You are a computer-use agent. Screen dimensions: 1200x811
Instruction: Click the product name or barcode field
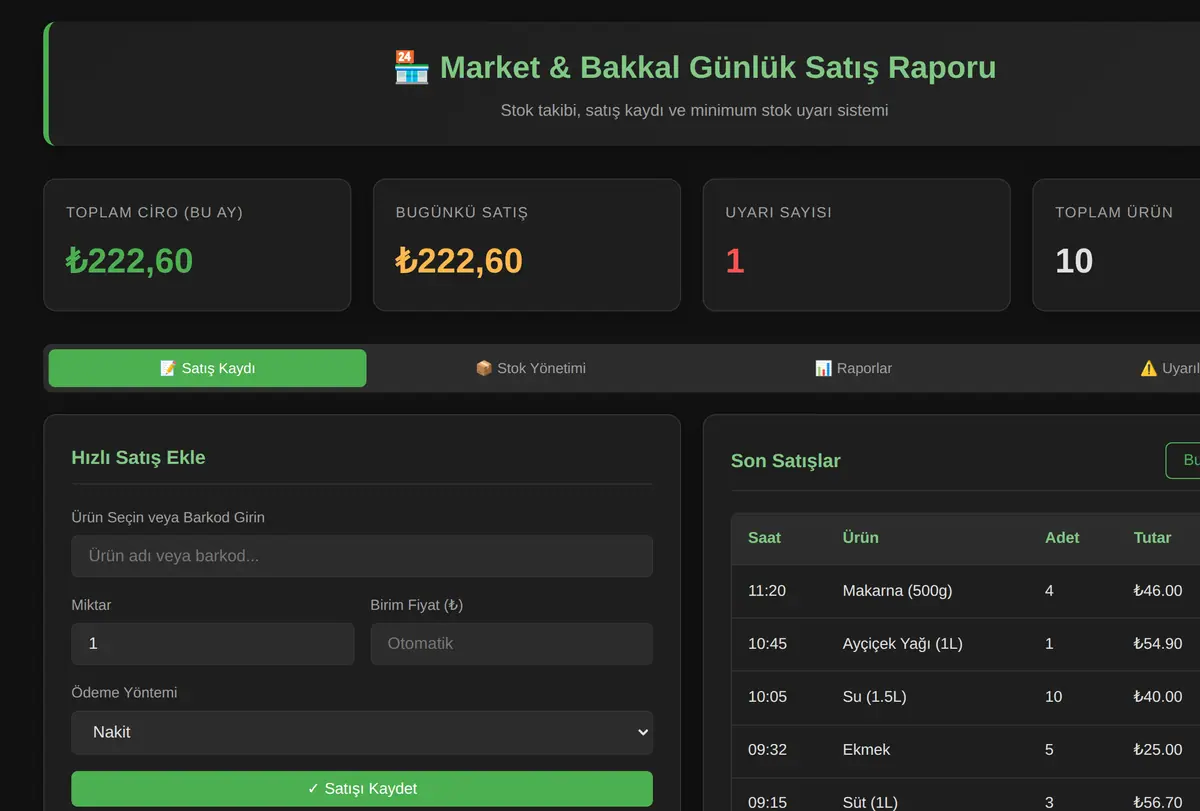(362, 556)
